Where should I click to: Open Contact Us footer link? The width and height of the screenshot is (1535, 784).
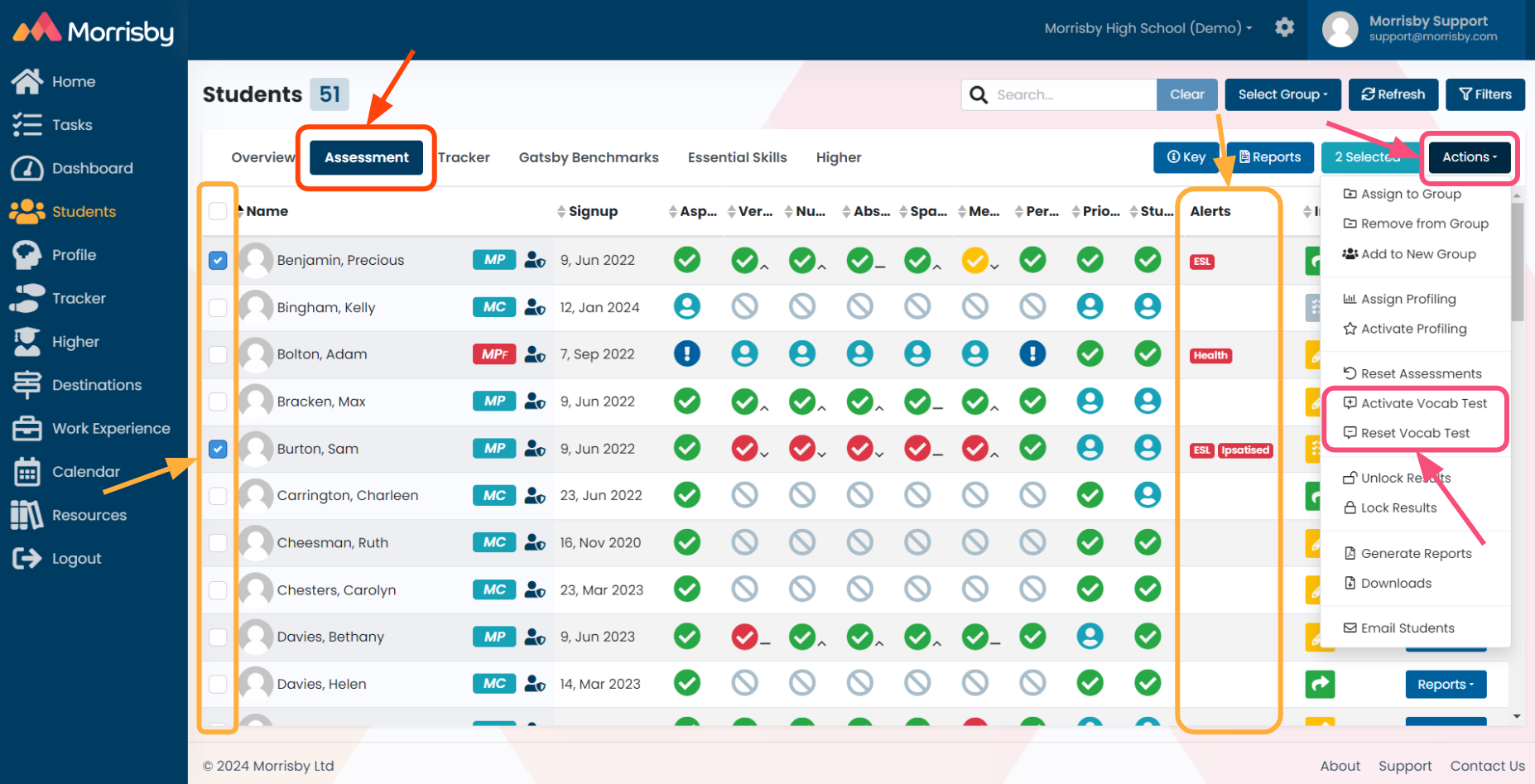(1487, 766)
